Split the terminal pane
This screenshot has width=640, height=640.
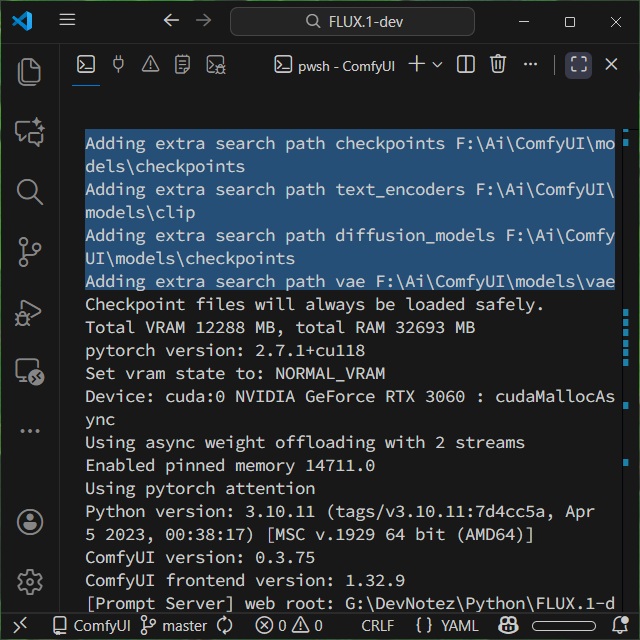pos(466,65)
